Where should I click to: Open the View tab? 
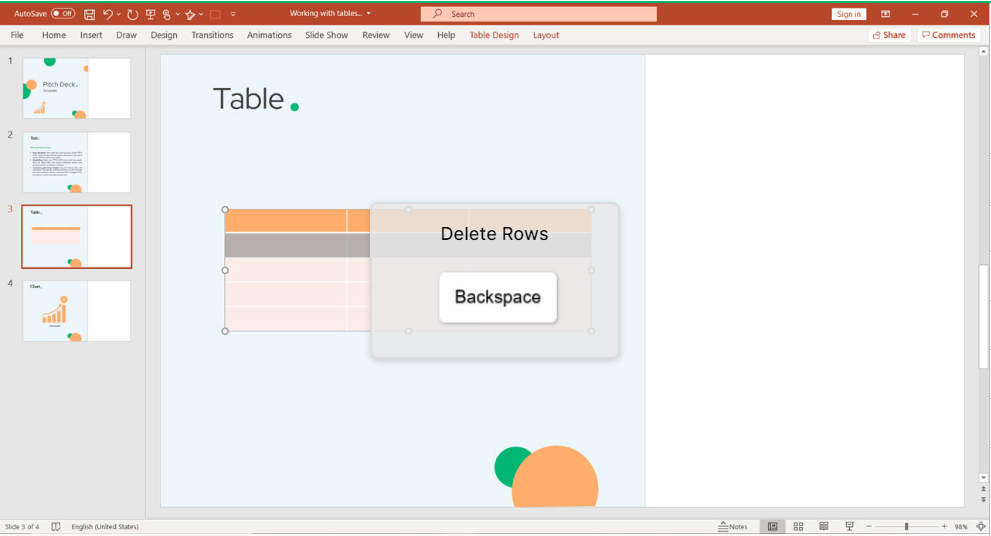click(x=413, y=35)
